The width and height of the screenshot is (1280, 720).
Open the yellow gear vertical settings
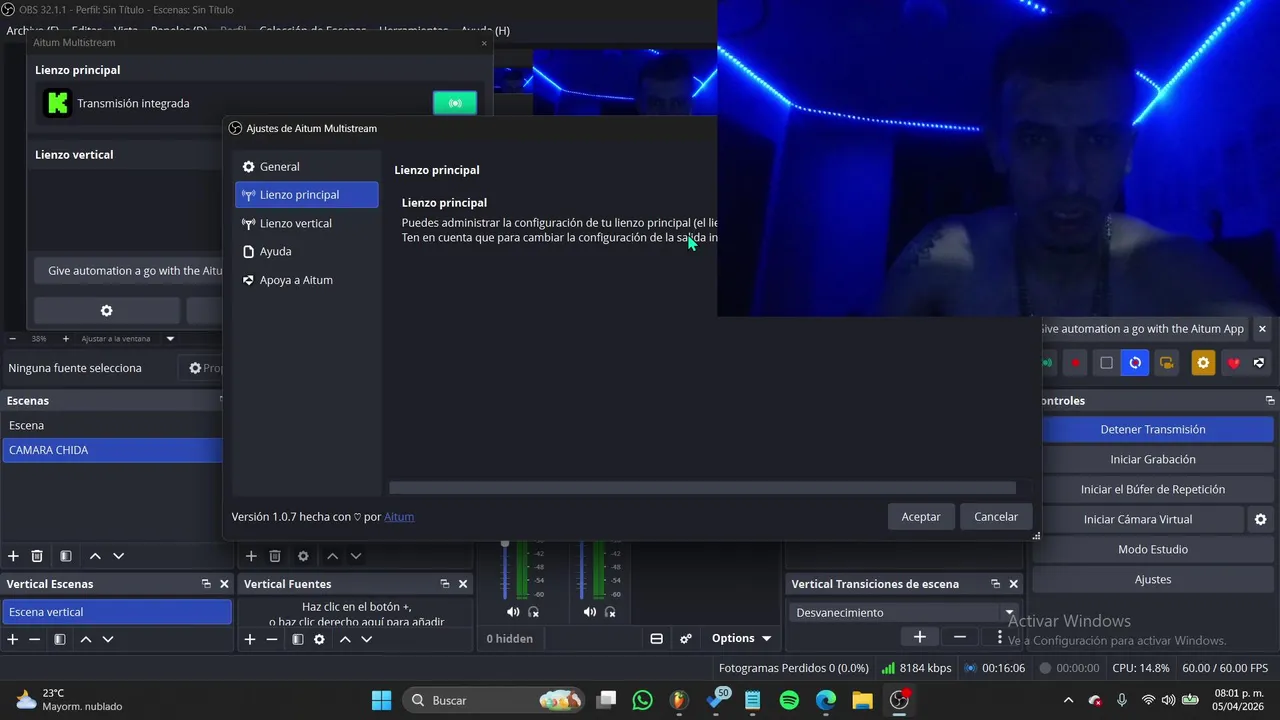click(x=1204, y=363)
